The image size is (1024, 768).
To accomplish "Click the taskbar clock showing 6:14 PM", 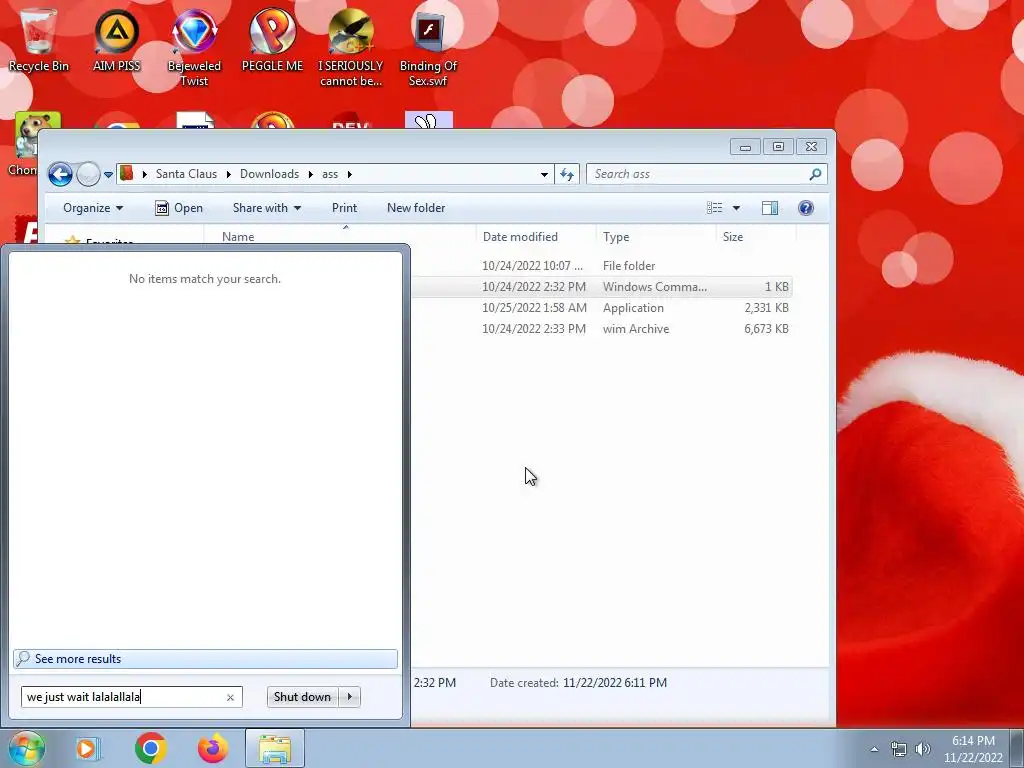I will coord(973,748).
